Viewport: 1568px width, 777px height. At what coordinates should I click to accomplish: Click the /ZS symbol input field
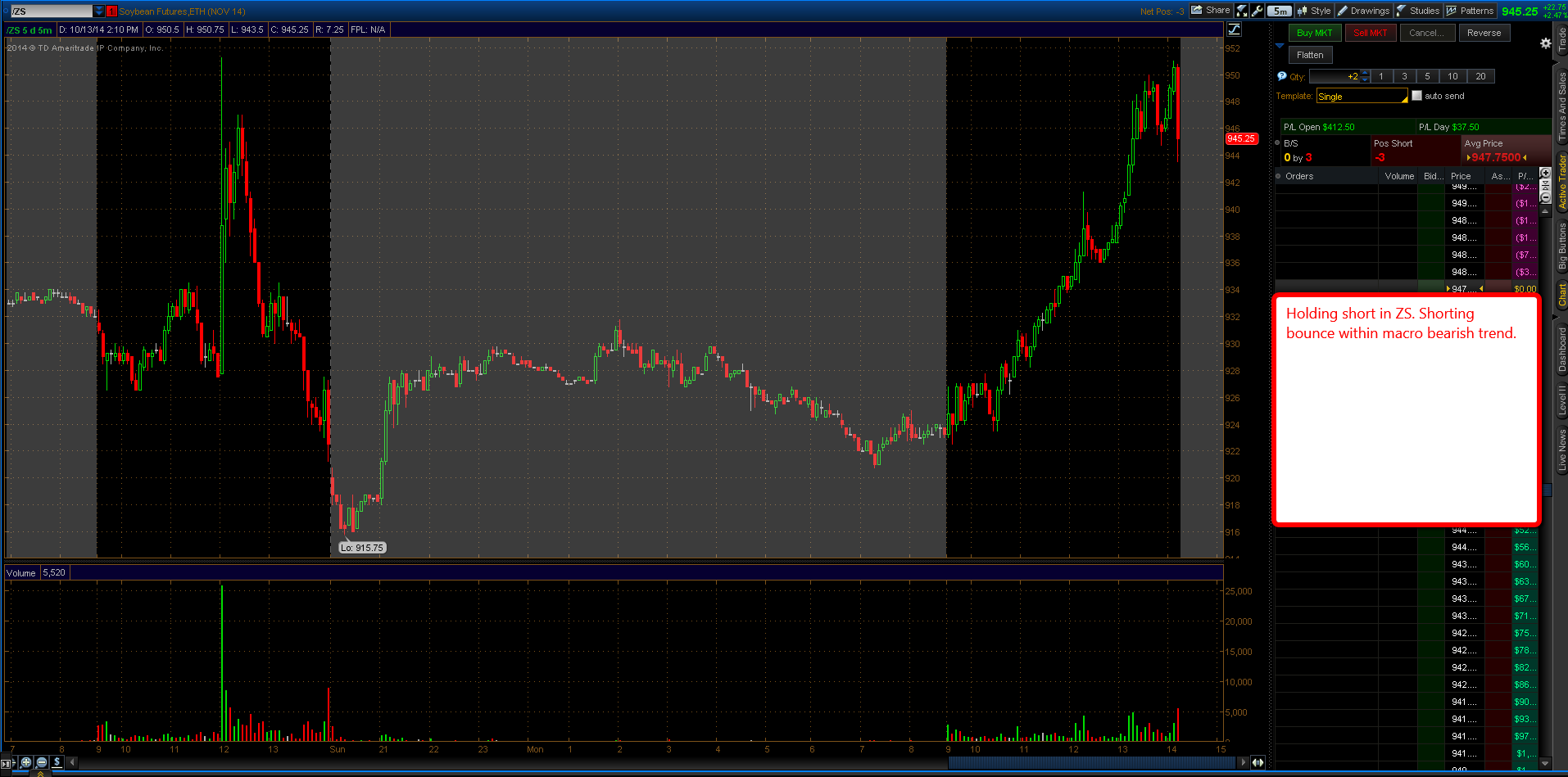(x=51, y=11)
